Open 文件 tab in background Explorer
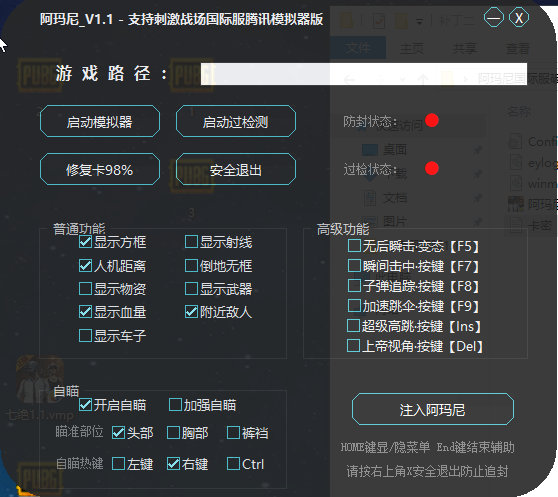 pos(358,48)
